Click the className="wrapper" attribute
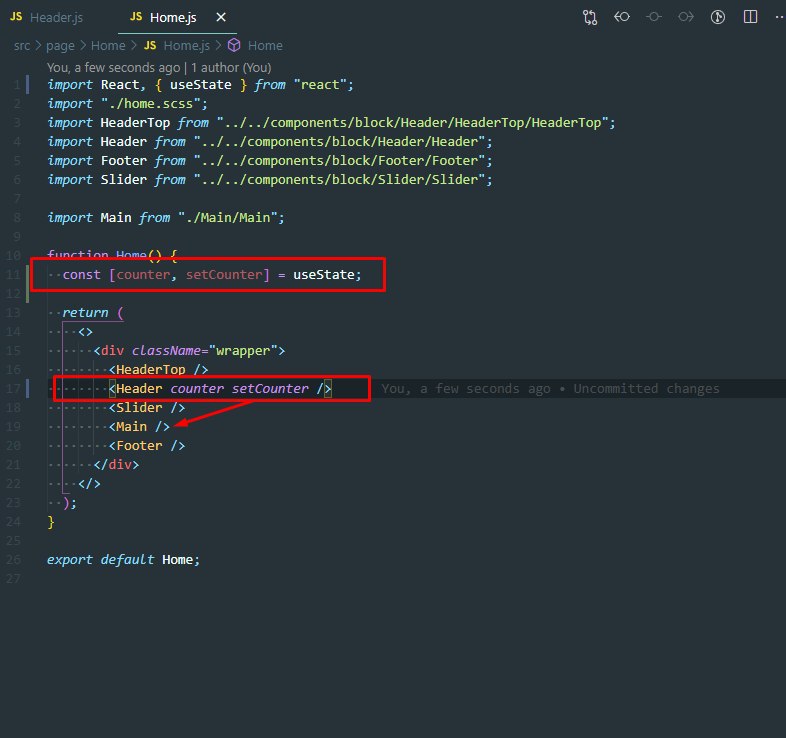Screen dimensions: 786x738 [205, 351]
